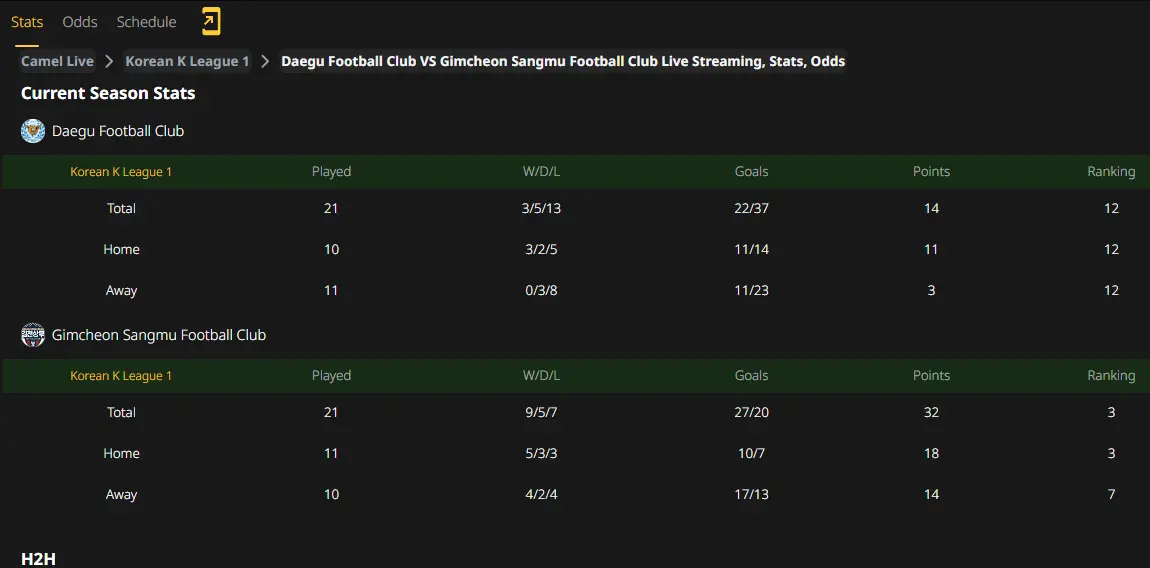Click the Gimcheon Sangmu club crest icon
The height and width of the screenshot is (568, 1150).
point(33,335)
